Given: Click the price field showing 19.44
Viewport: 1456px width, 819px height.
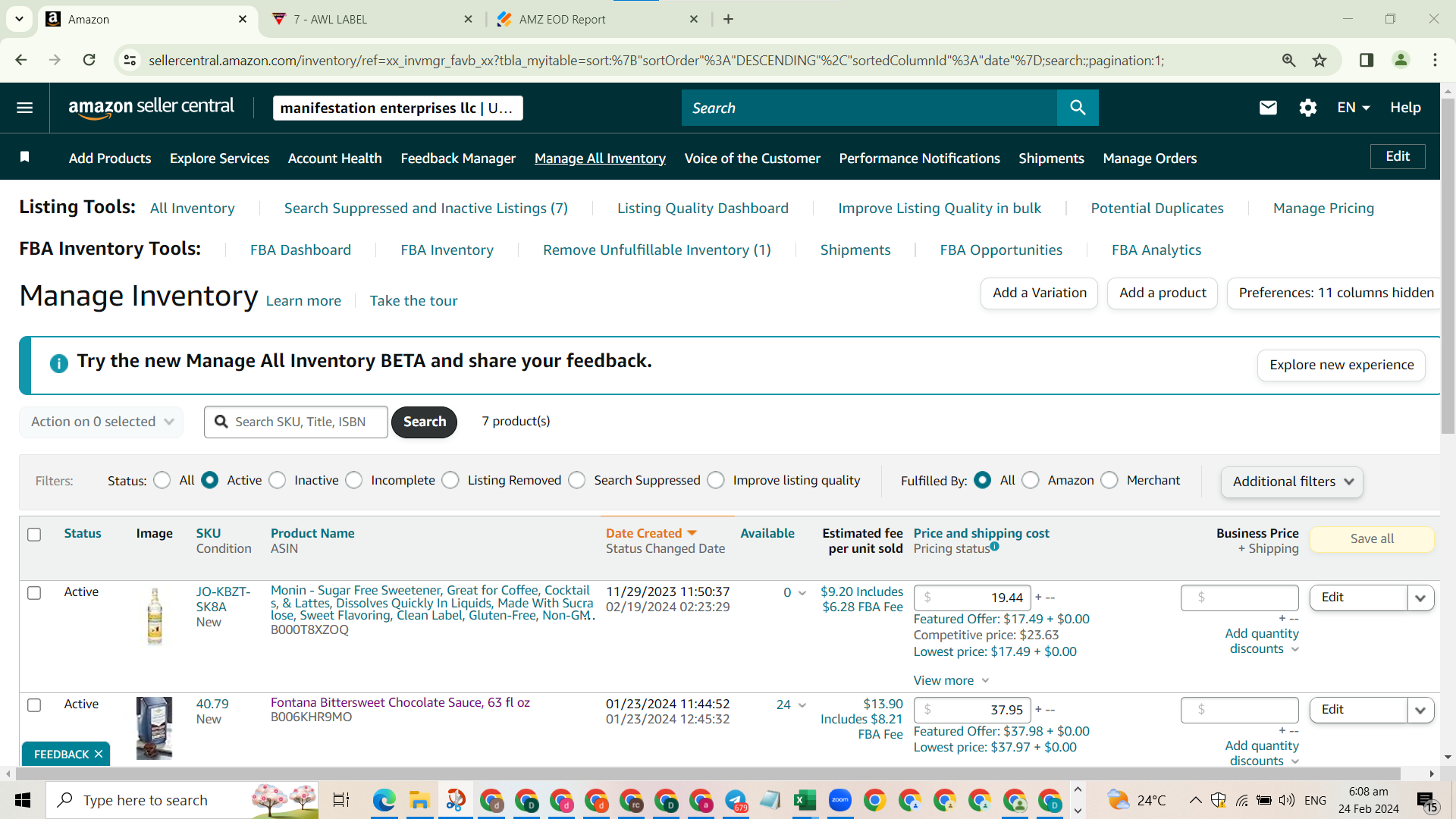Looking at the screenshot, I should coord(972,598).
